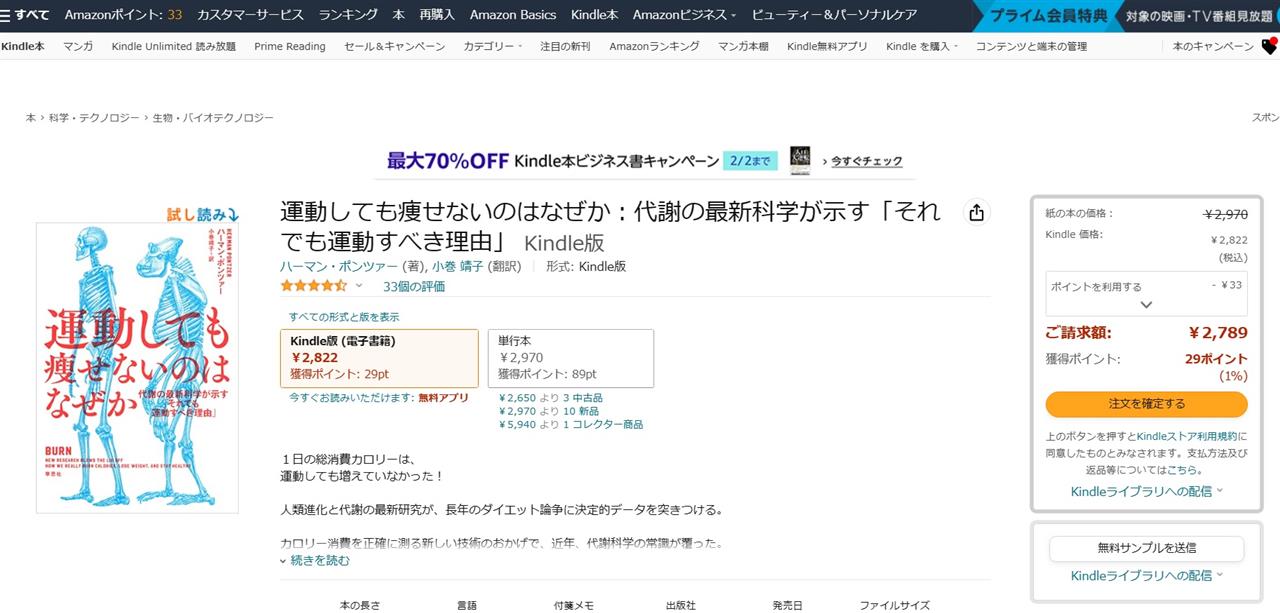Open the 試し読み sample preview label
Screen dimensions: 1280x613
pos(202,213)
